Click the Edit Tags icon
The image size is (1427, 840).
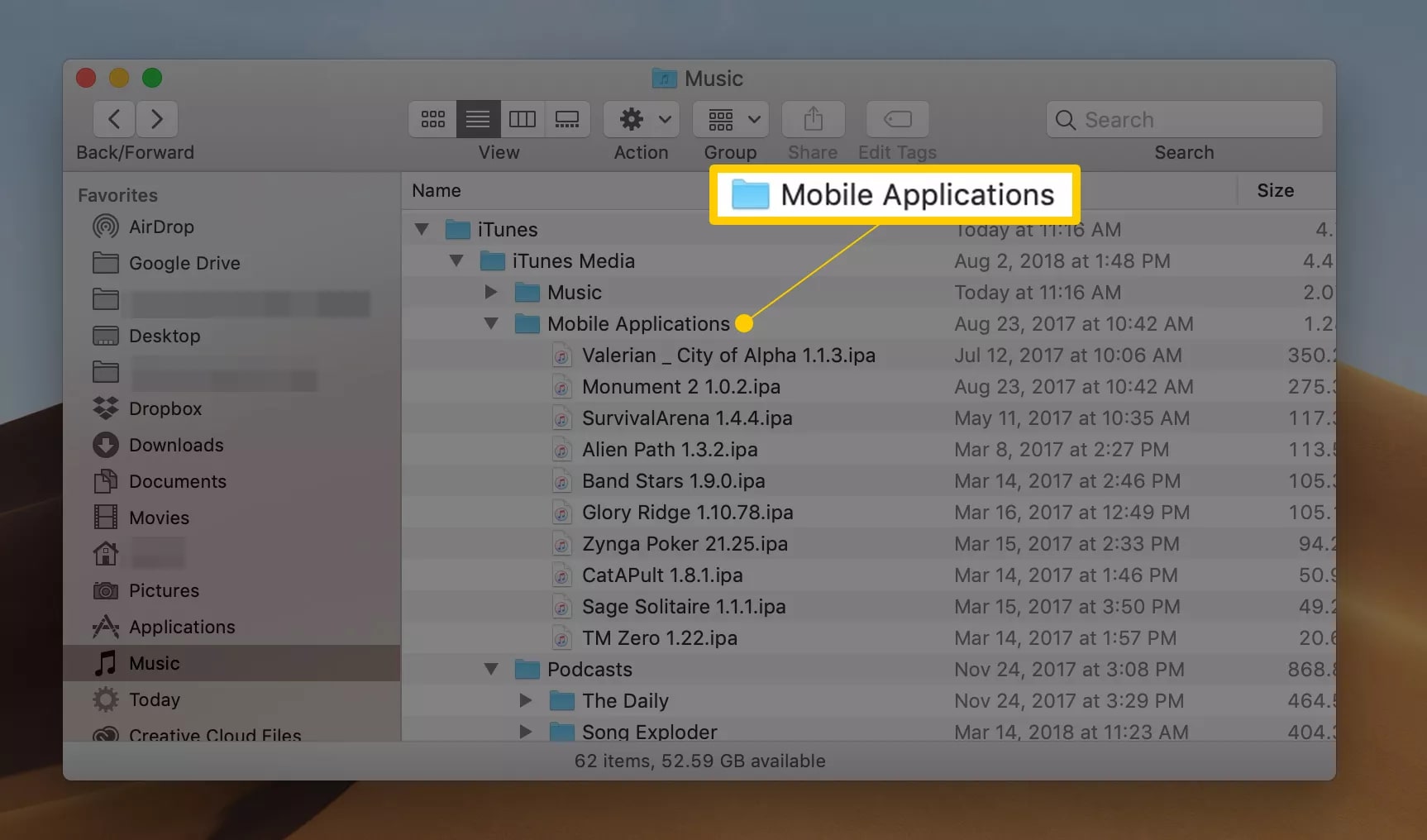tap(897, 119)
